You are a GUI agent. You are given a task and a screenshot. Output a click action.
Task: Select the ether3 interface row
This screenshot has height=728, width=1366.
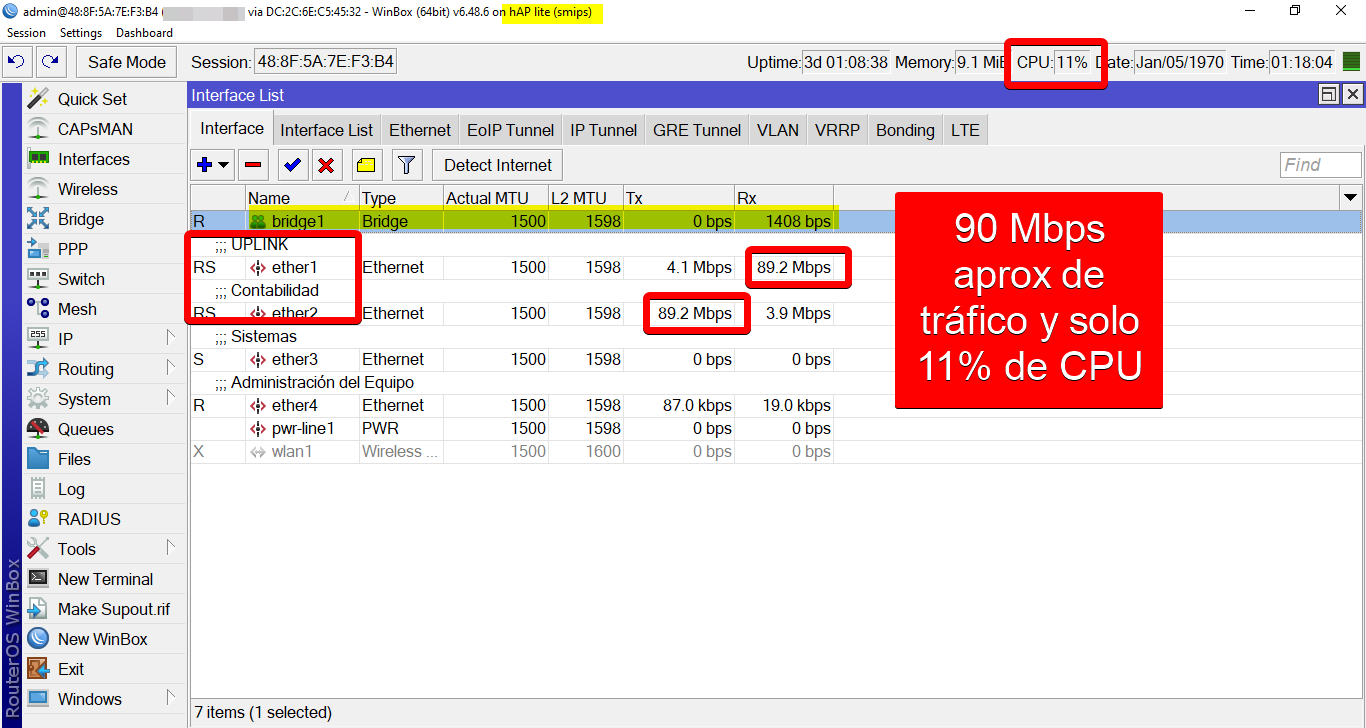pos(294,359)
